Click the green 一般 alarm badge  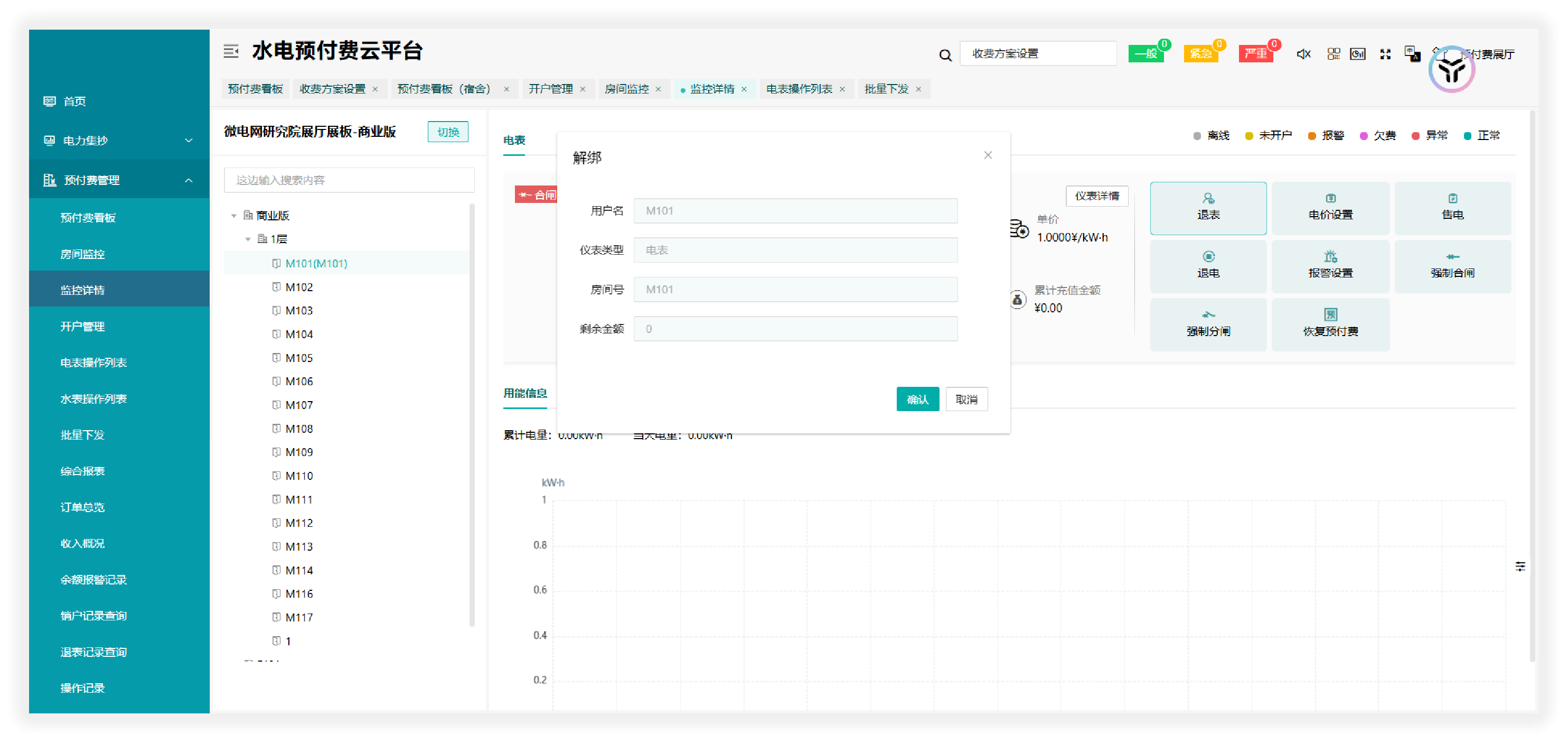pyautogui.click(x=1145, y=53)
